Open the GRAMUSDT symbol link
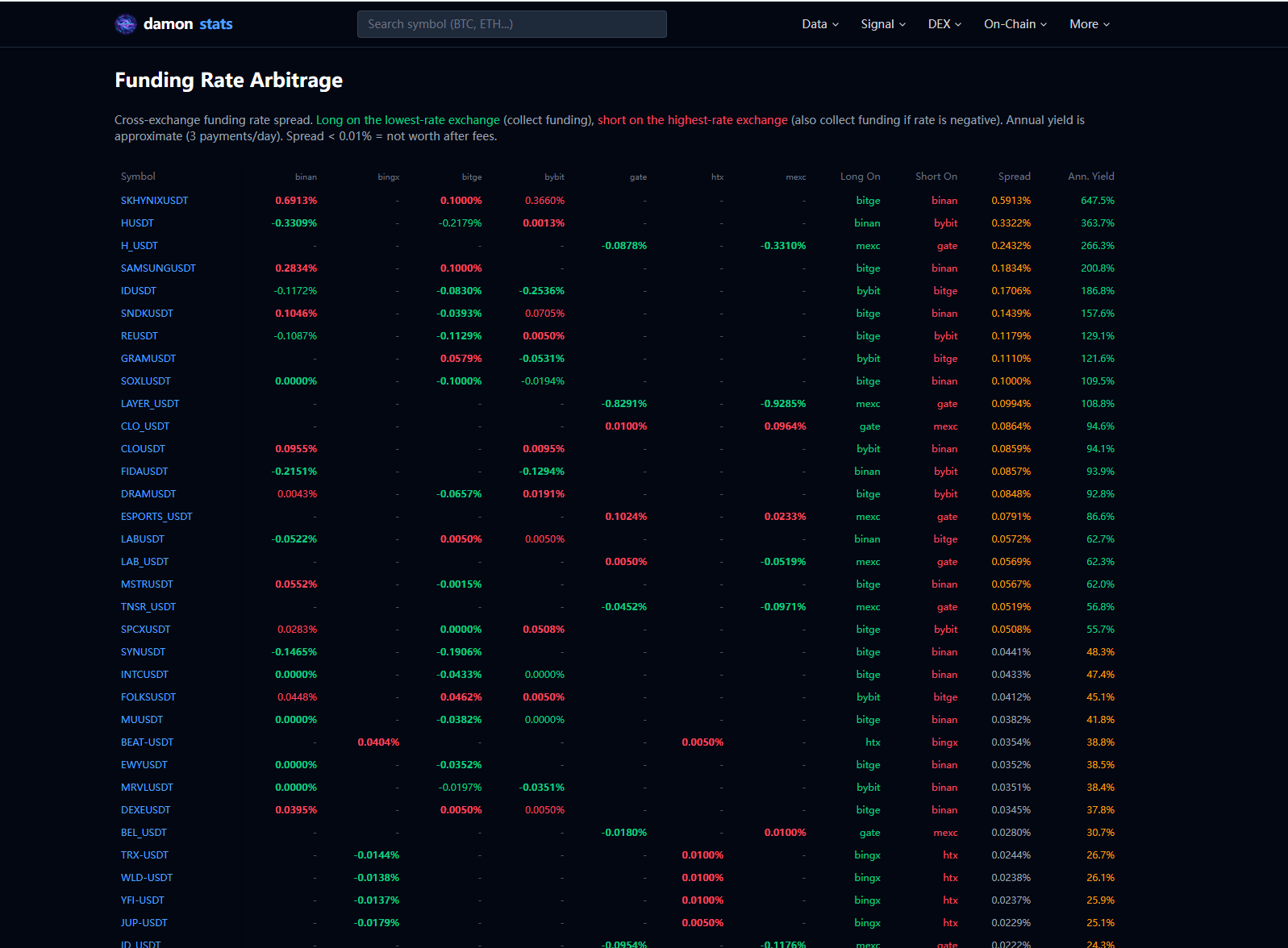Image resolution: width=1288 pixels, height=948 pixels. [x=148, y=359]
